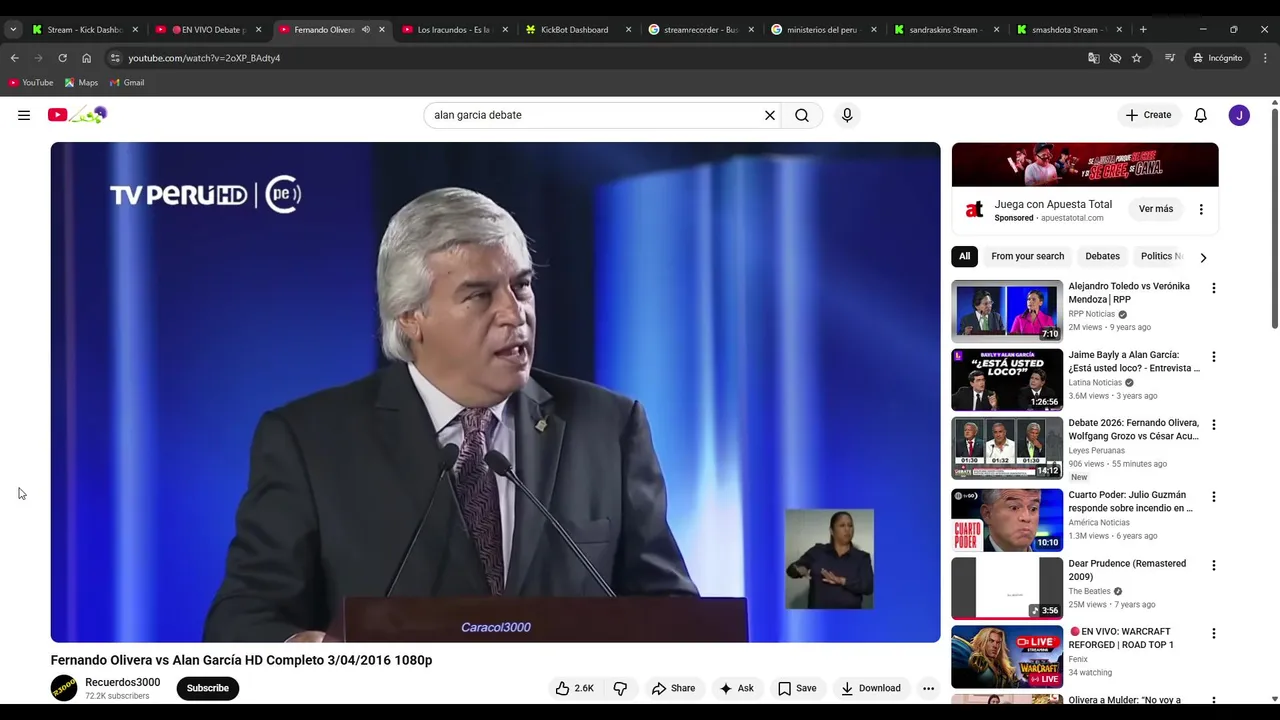Open the media control button in toolbar
Screen dimensions: 1280x720
coord(1169,58)
